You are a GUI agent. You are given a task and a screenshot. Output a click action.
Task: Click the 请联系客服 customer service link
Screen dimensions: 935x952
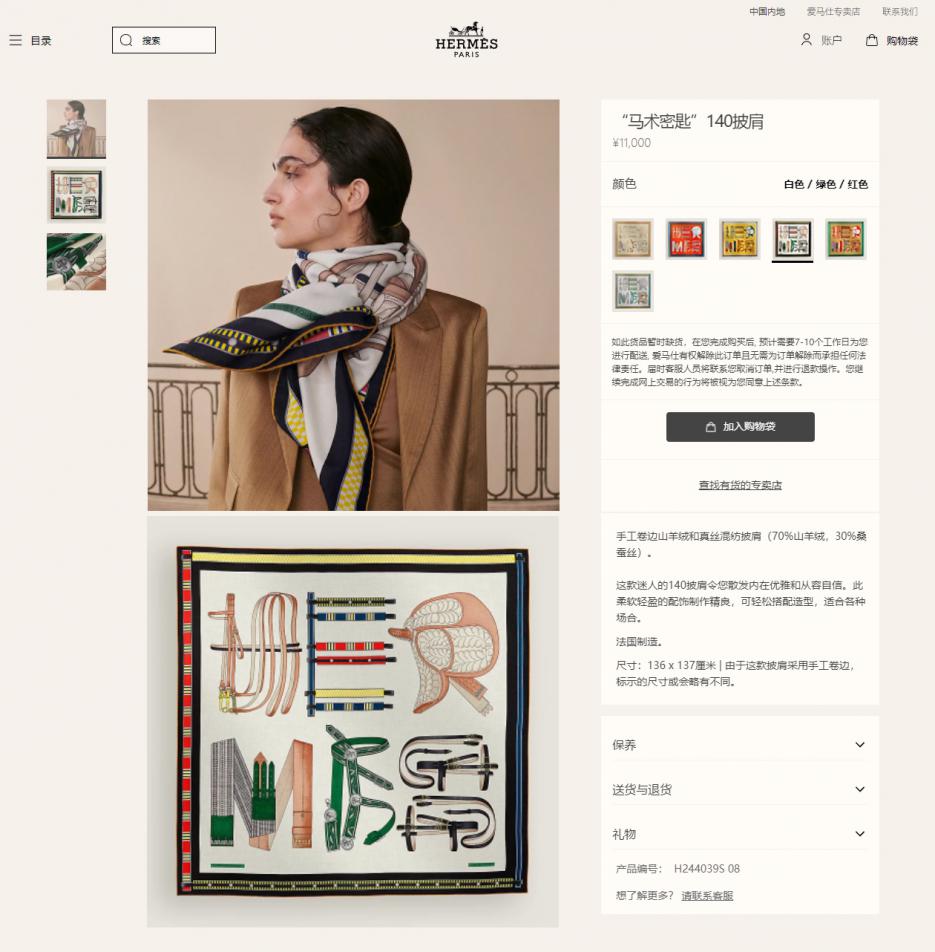(707, 896)
